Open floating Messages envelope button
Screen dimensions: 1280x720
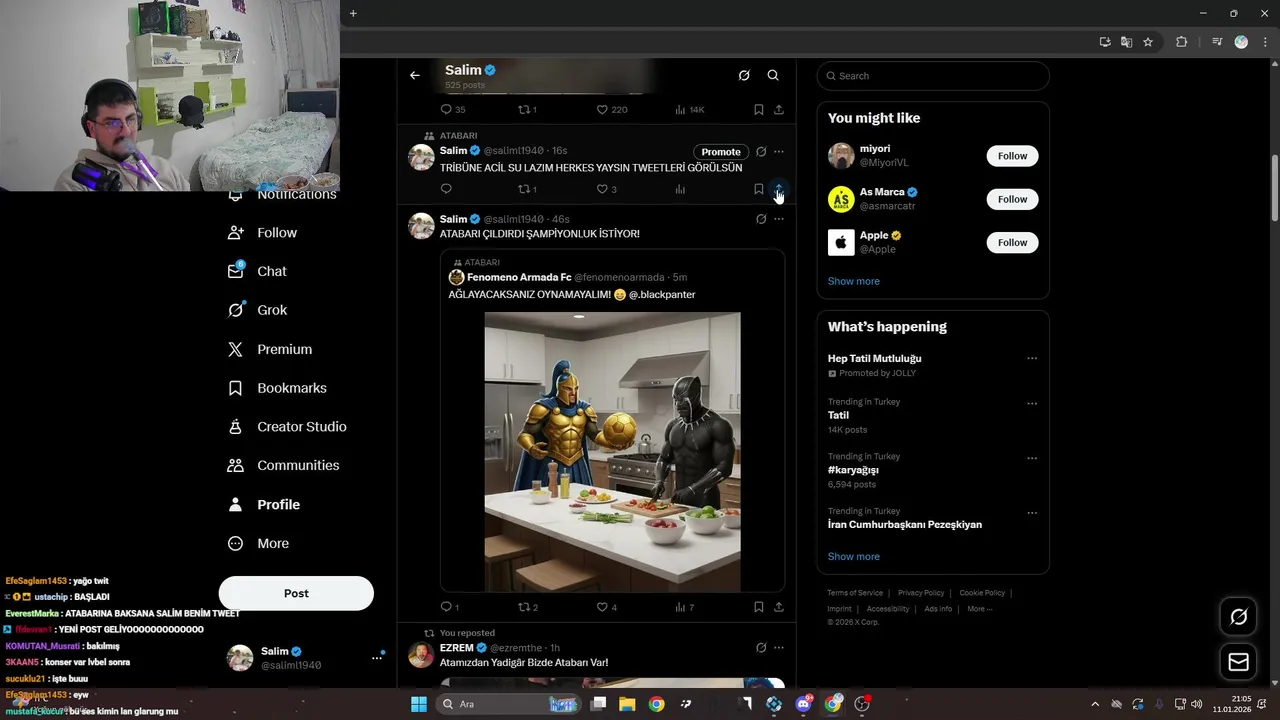coord(1238,662)
